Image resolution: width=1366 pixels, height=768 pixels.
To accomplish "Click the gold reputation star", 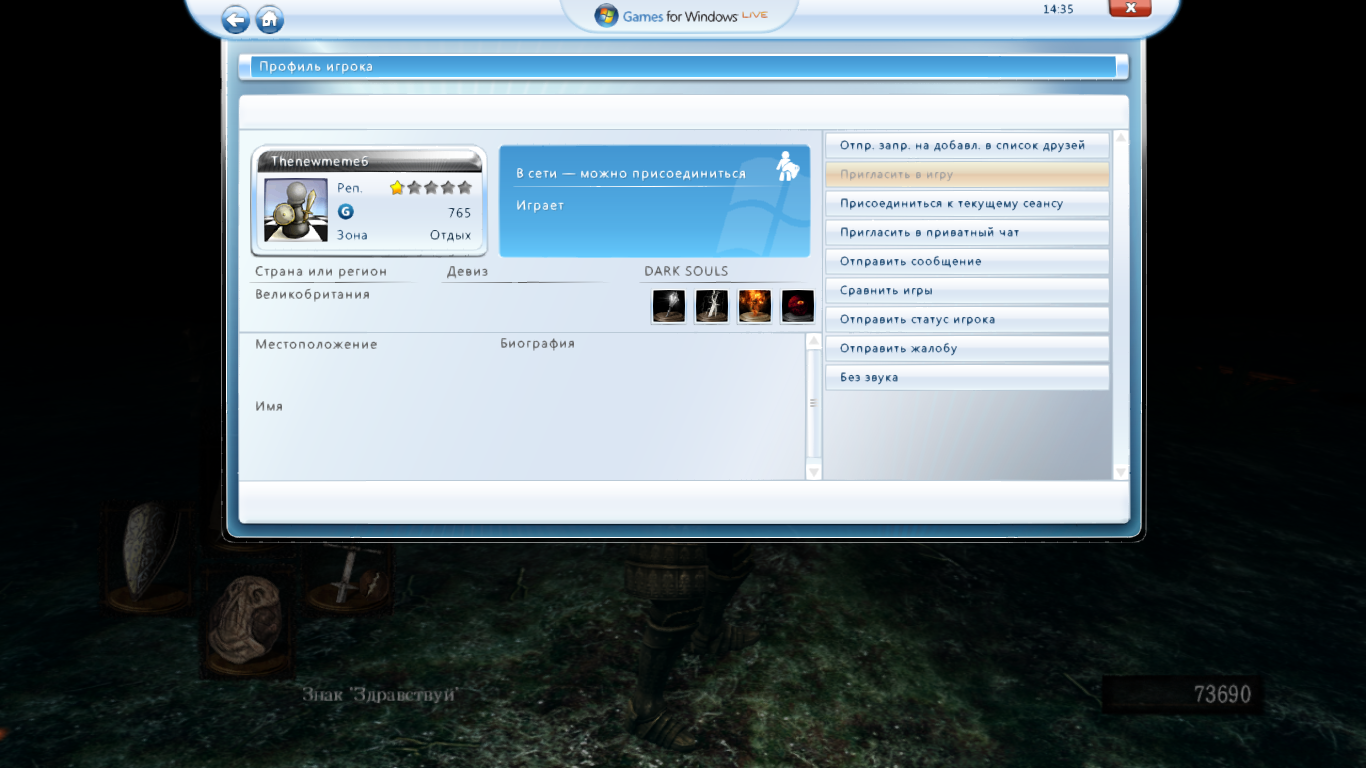I will coord(397,187).
